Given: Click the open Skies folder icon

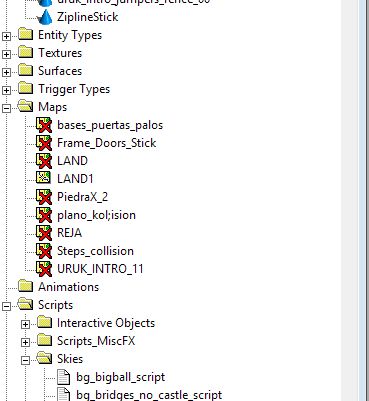Looking at the screenshot, I should (45, 359).
